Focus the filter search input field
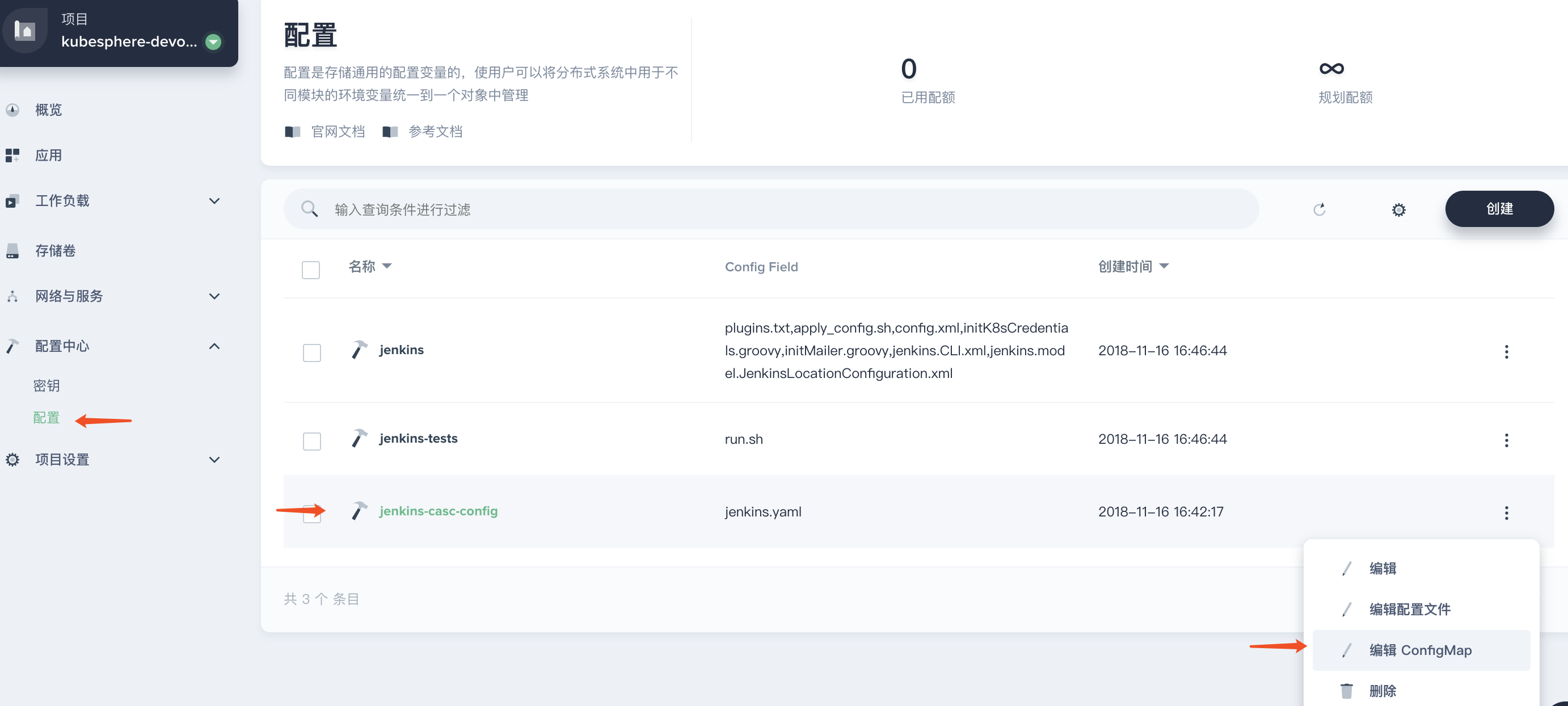This screenshot has height=706, width=1568. tap(770, 209)
